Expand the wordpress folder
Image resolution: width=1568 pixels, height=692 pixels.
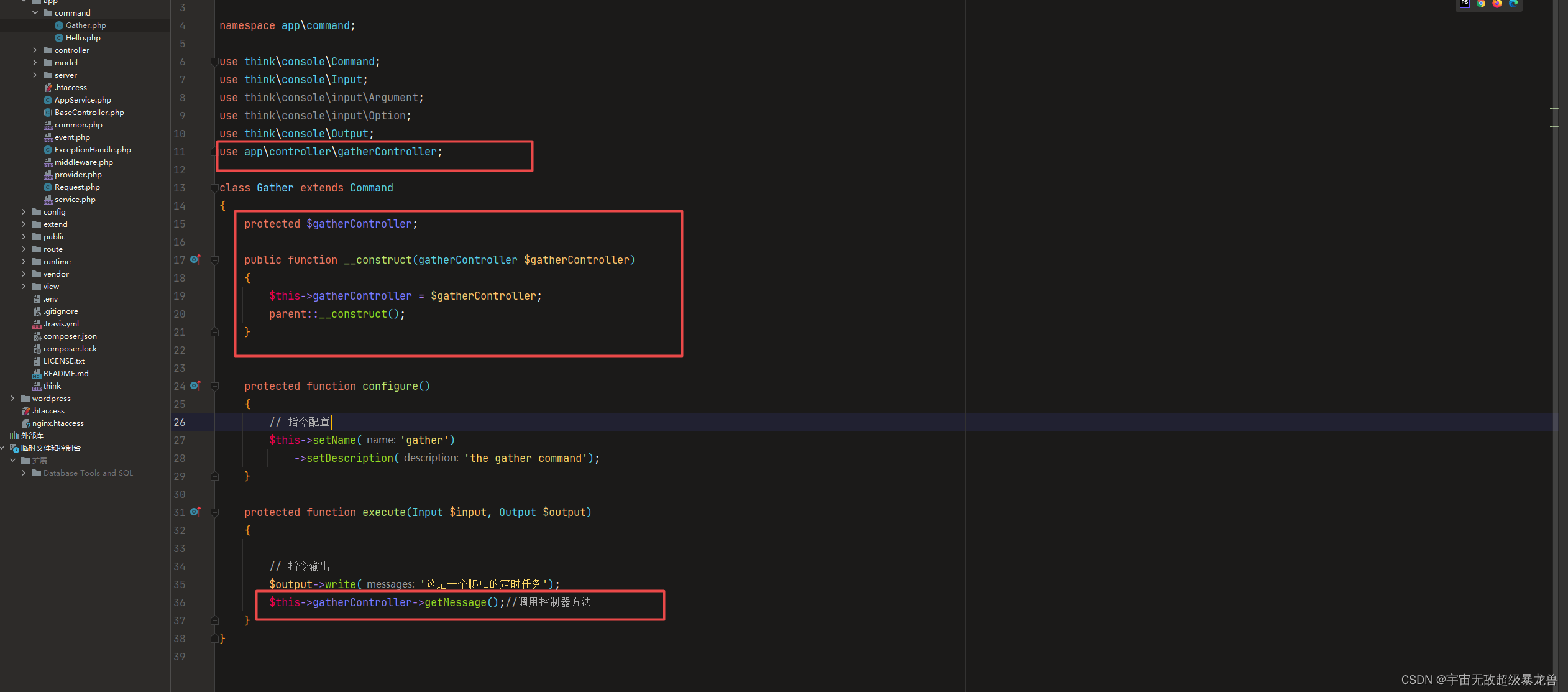tap(12, 399)
